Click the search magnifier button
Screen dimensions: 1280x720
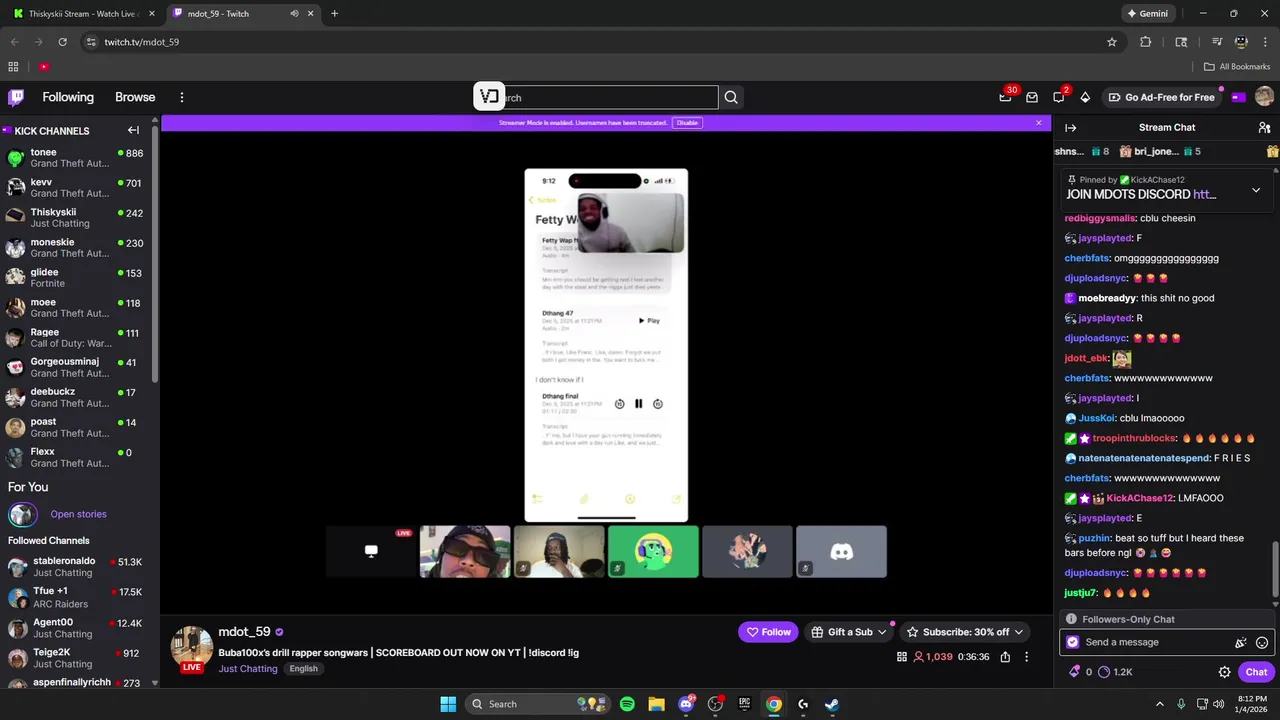click(731, 97)
